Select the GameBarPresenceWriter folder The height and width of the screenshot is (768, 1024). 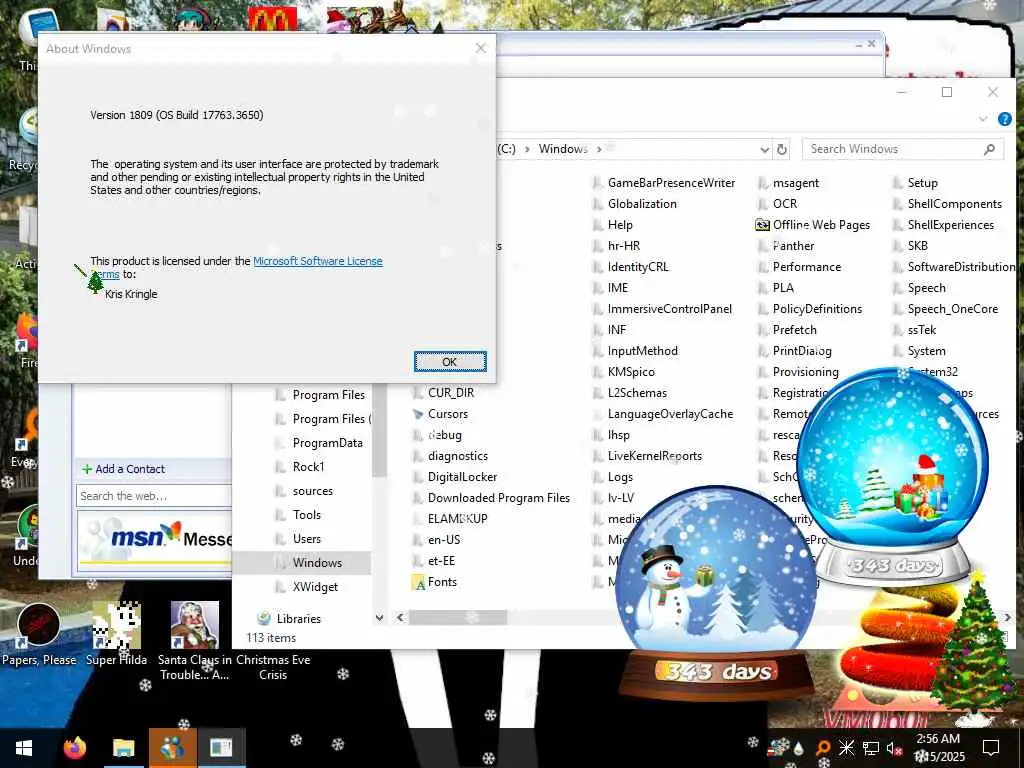coord(671,183)
